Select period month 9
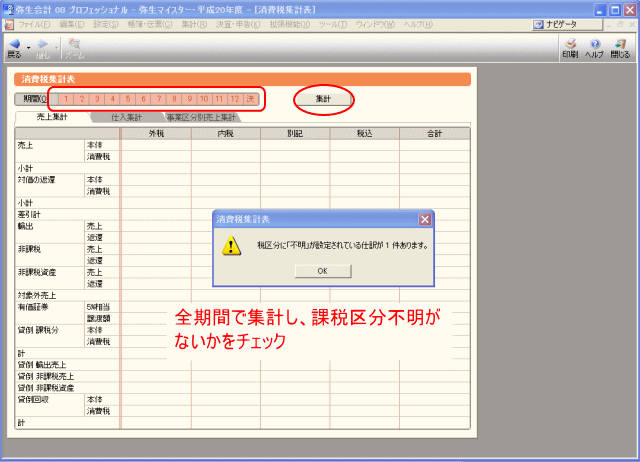 [x=189, y=99]
